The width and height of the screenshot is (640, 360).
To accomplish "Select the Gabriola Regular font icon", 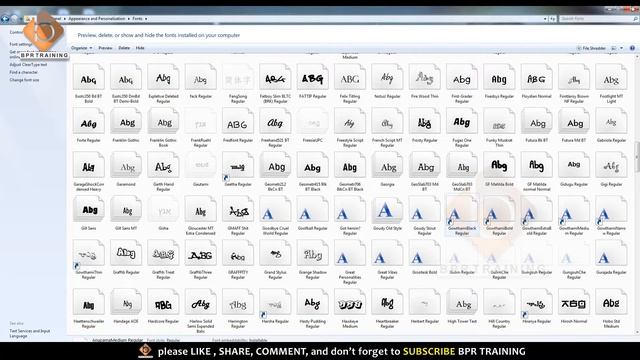I will [x=611, y=122].
